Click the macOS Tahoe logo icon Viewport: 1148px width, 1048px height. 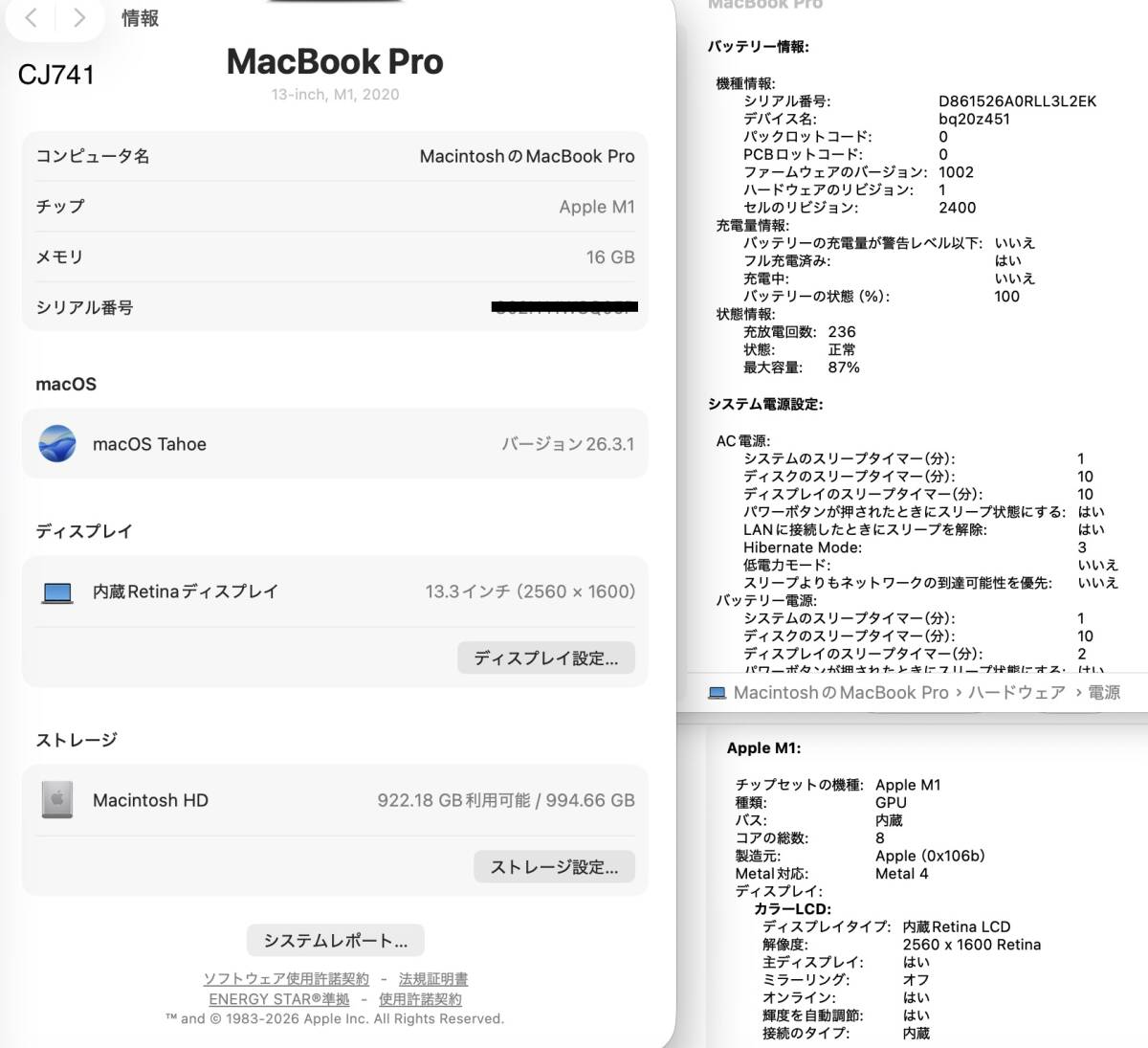(x=57, y=444)
